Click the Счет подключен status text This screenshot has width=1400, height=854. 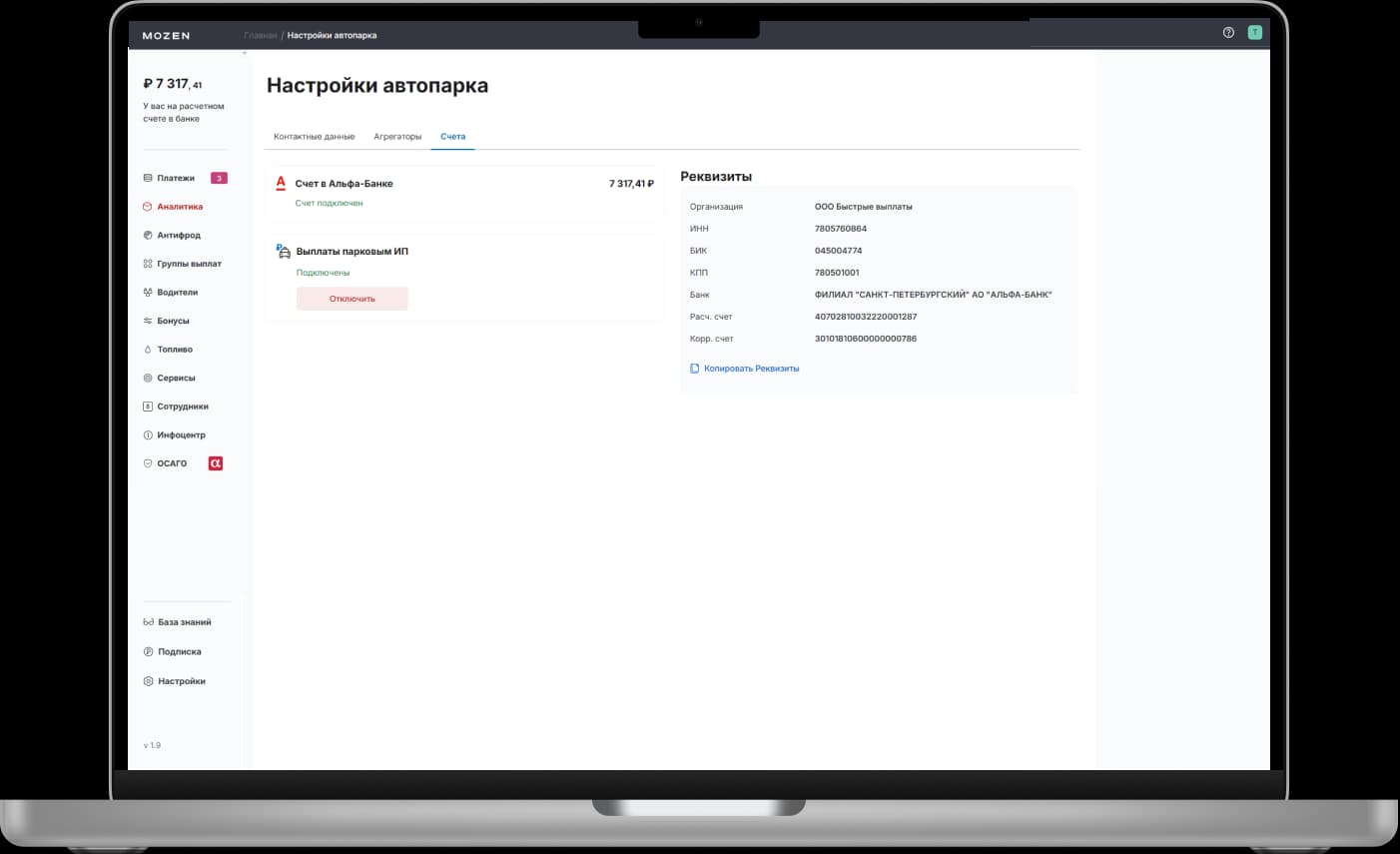(x=330, y=203)
